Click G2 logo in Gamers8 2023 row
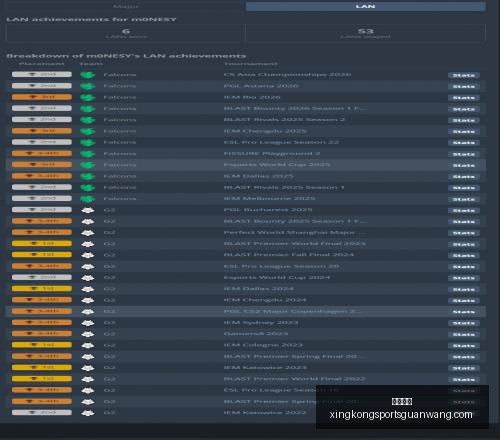 click(88, 334)
